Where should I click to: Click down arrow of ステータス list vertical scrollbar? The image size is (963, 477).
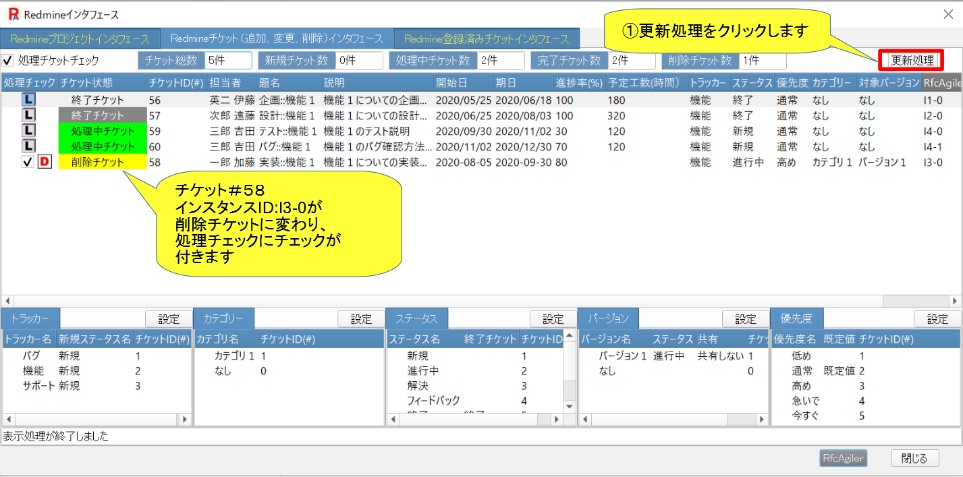pyautogui.click(x=569, y=406)
